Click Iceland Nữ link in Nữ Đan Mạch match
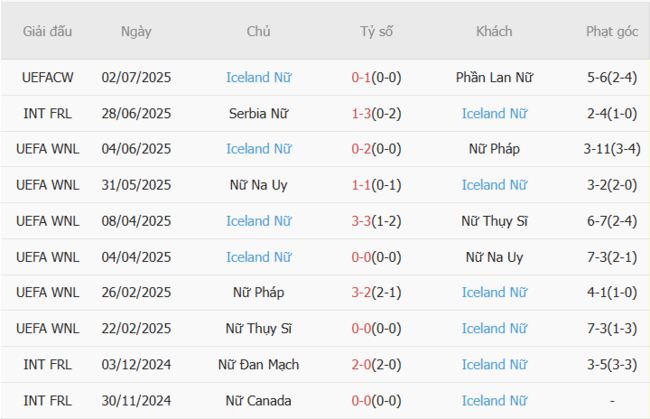Viewport: 650px width, 419px height. coord(494,365)
